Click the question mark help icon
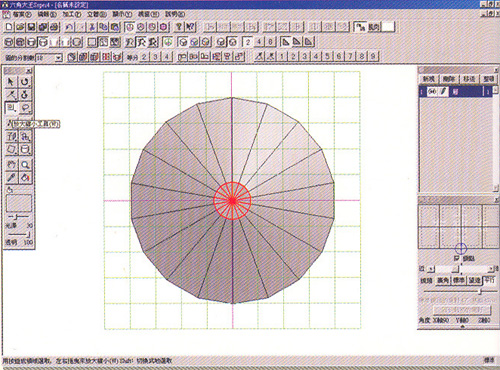Viewport: 500px width, 370px height. pos(179,27)
